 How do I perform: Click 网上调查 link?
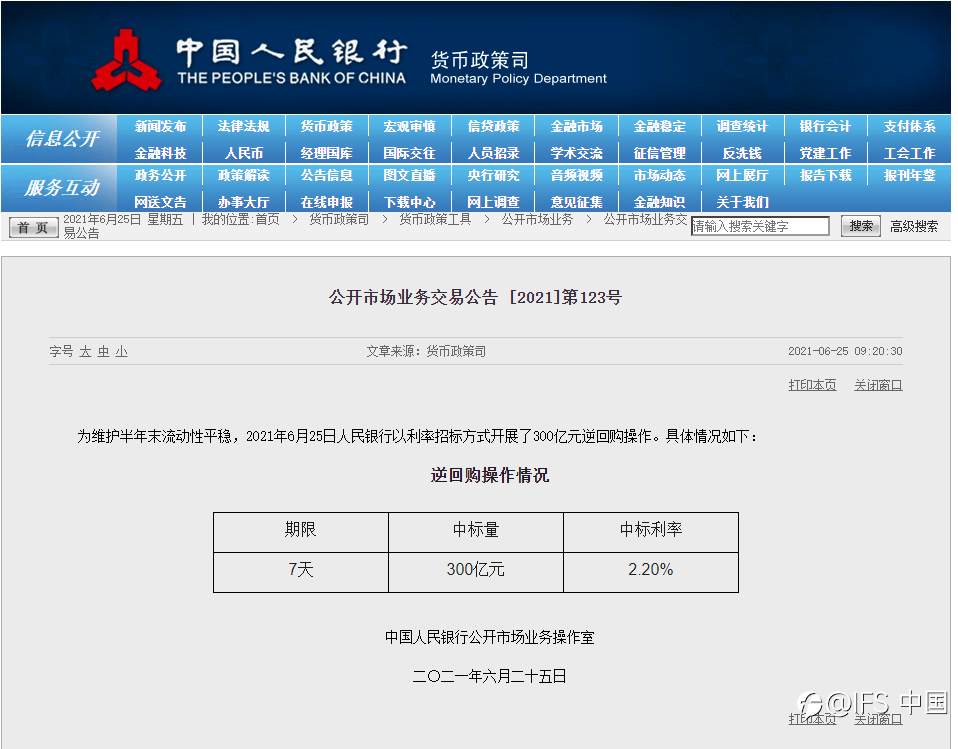tap(493, 202)
